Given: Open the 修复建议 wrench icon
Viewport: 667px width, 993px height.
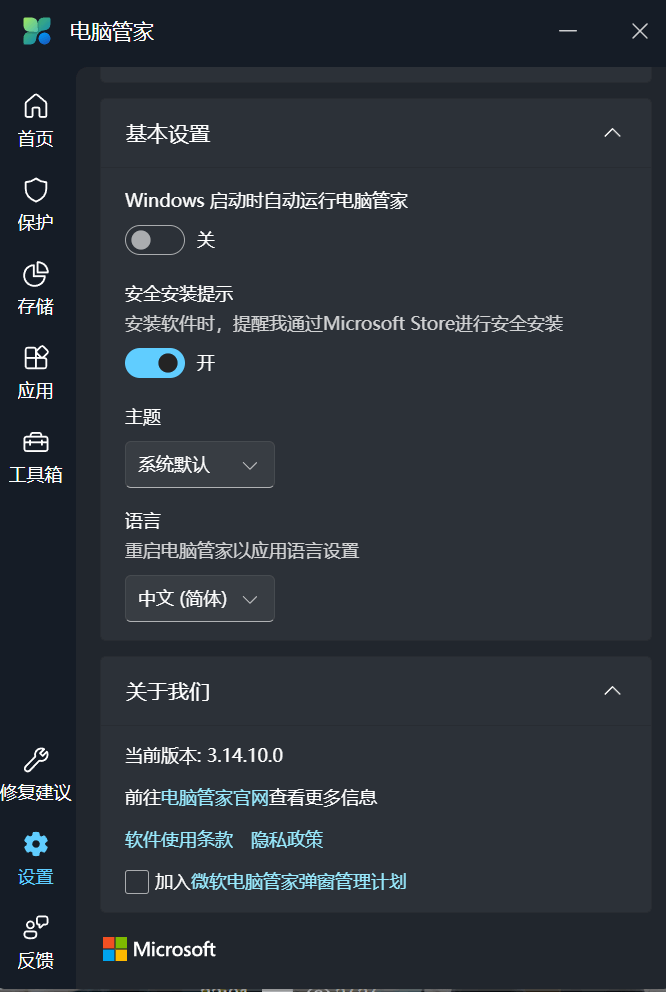Looking at the screenshot, I should click(x=35, y=759).
